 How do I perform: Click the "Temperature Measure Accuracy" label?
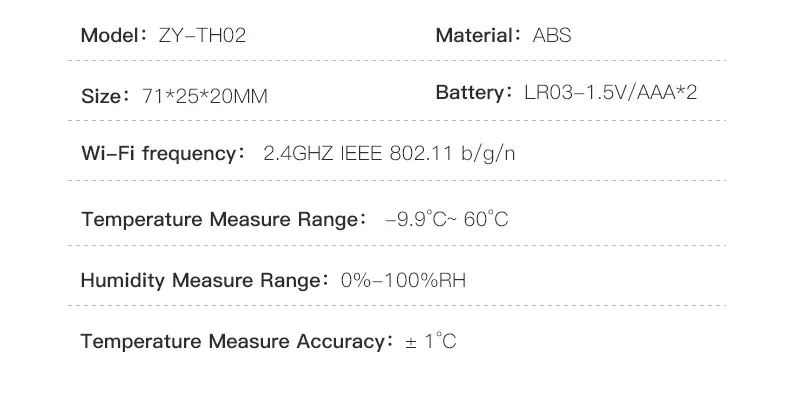point(233,341)
